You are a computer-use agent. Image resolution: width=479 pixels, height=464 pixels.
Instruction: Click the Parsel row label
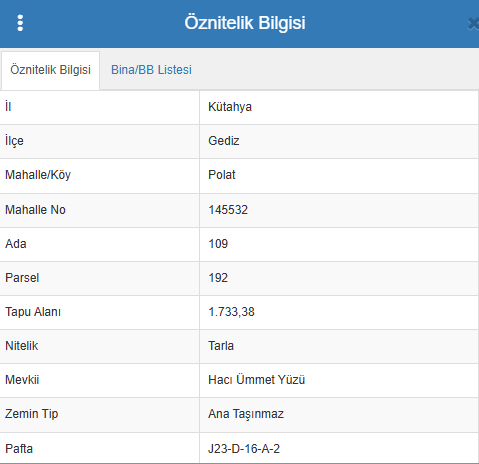(22, 278)
